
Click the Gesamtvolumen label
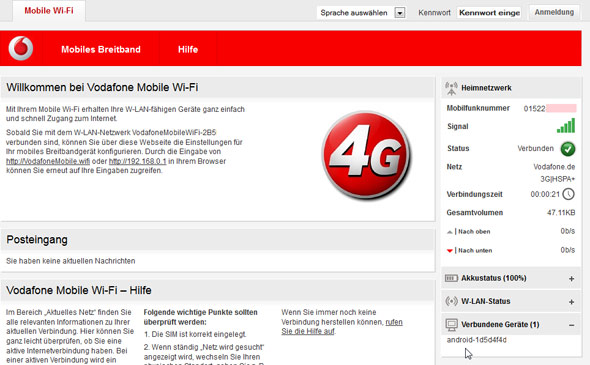475,213
